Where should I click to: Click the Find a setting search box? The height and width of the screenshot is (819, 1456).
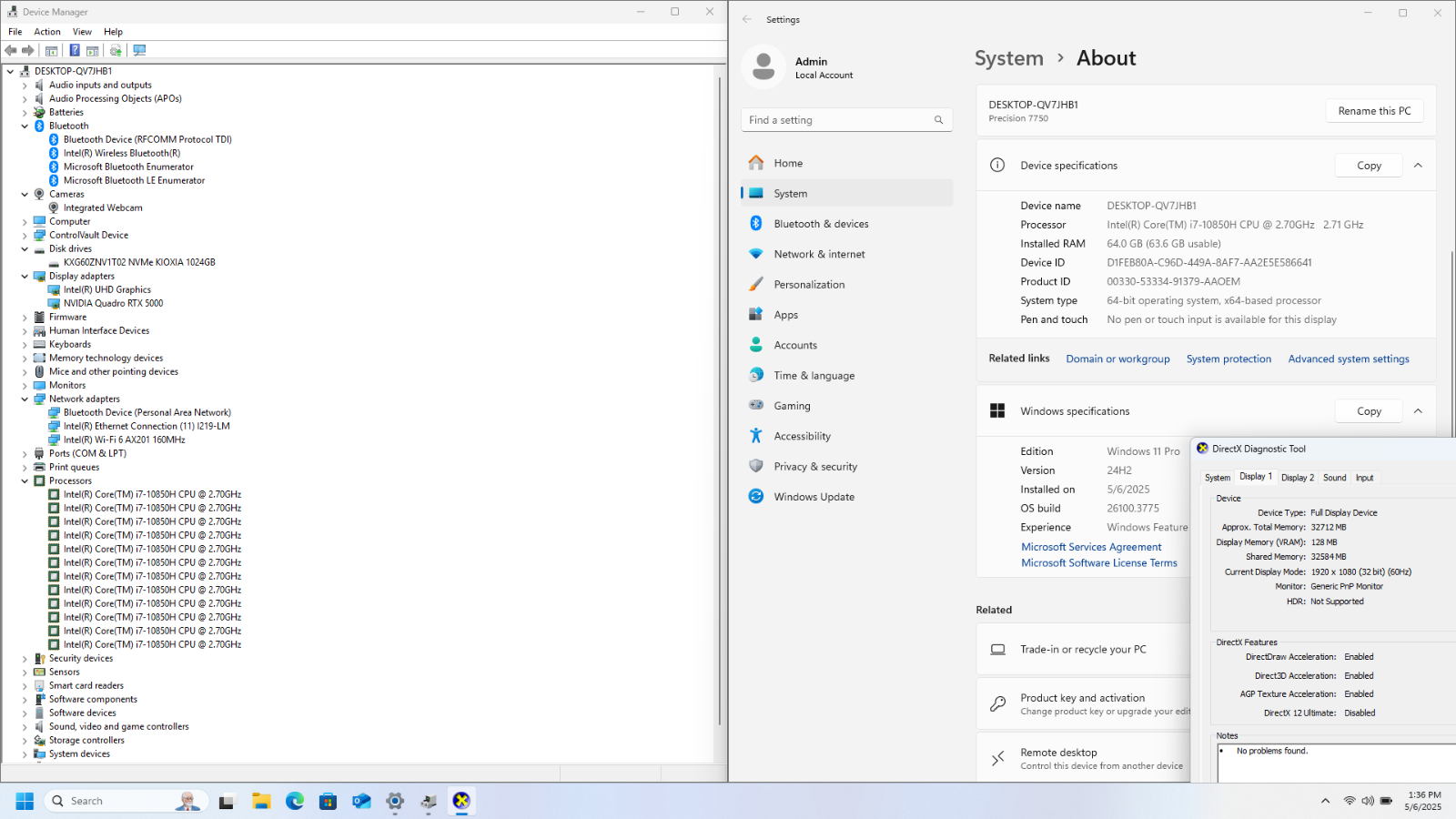[x=846, y=120]
